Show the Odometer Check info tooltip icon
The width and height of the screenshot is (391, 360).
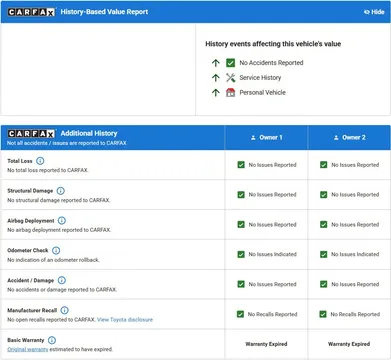pyautogui.click(x=56, y=250)
